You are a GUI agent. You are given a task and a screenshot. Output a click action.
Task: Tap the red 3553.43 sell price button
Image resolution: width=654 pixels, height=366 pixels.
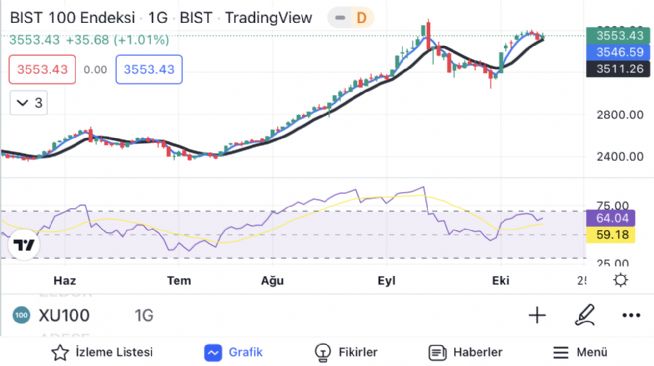tap(43, 69)
